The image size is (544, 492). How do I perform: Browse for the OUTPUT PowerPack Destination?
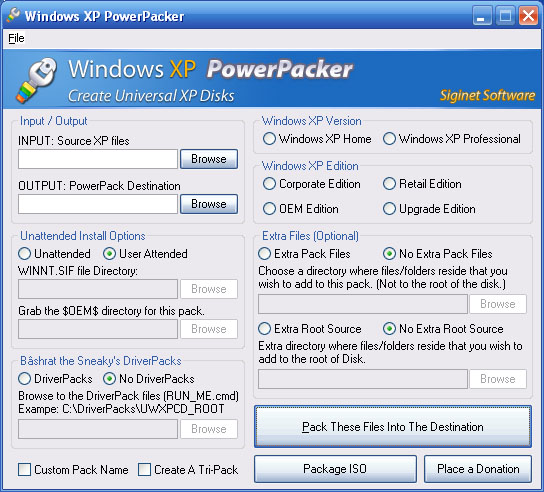coord(209,204)
